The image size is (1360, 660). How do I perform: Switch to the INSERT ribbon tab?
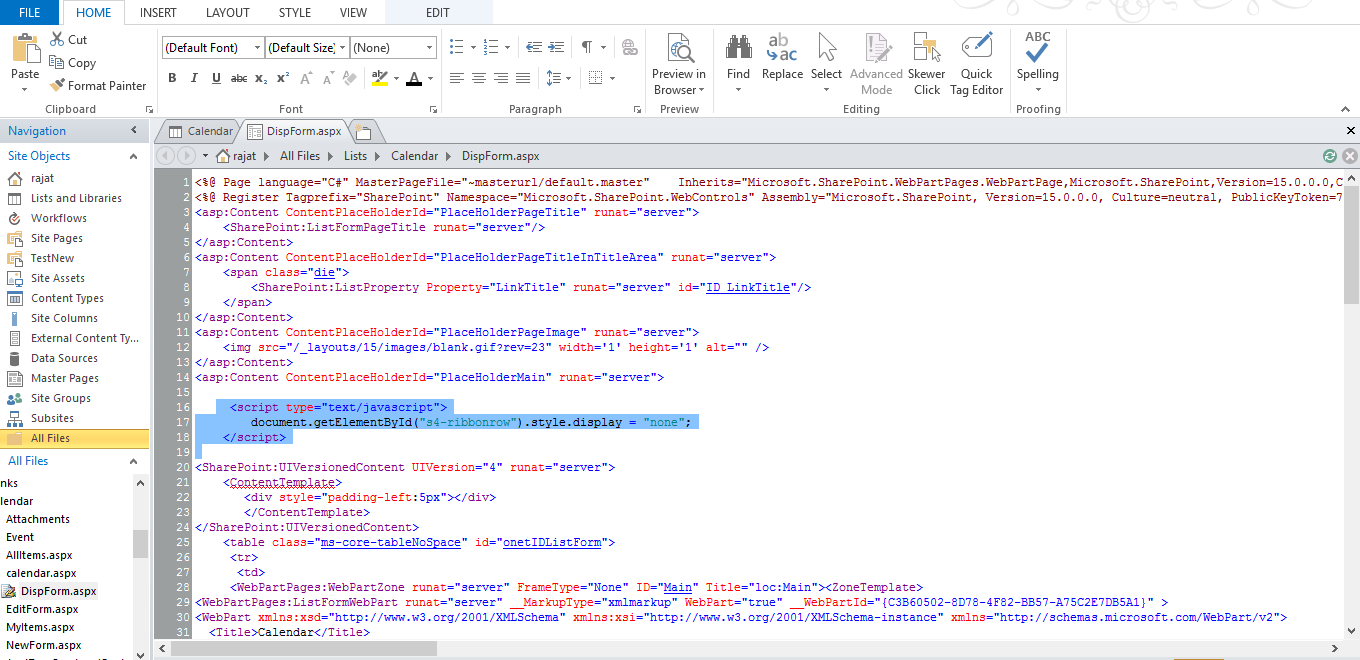[158, 13]
